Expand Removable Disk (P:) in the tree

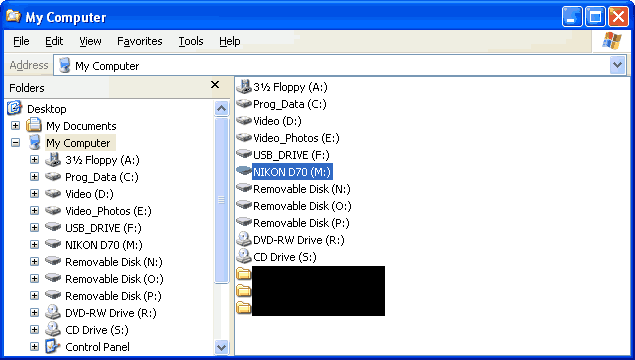click(x=34, y=296)
